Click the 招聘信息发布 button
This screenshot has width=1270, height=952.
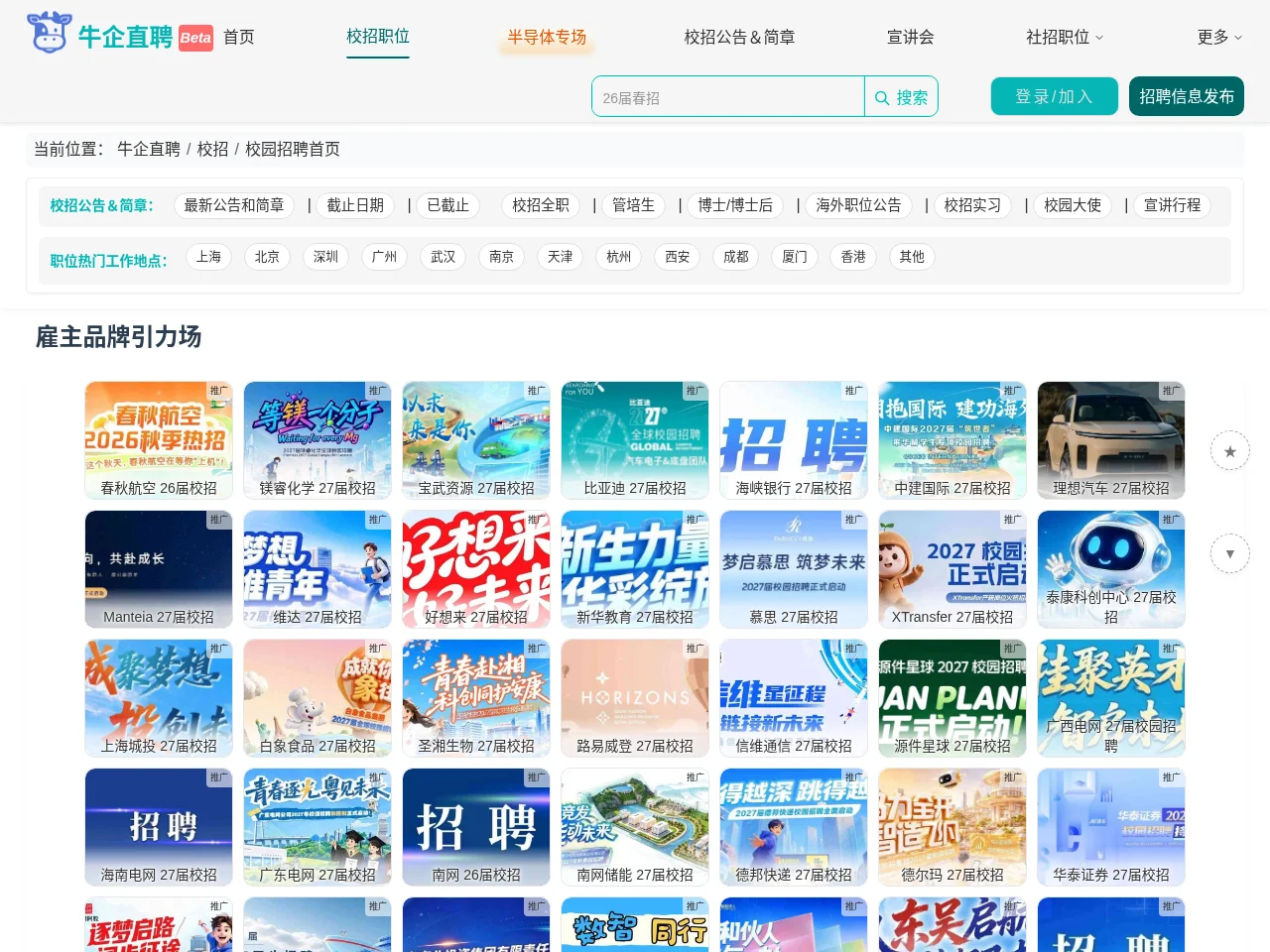tap(1187, 96)
